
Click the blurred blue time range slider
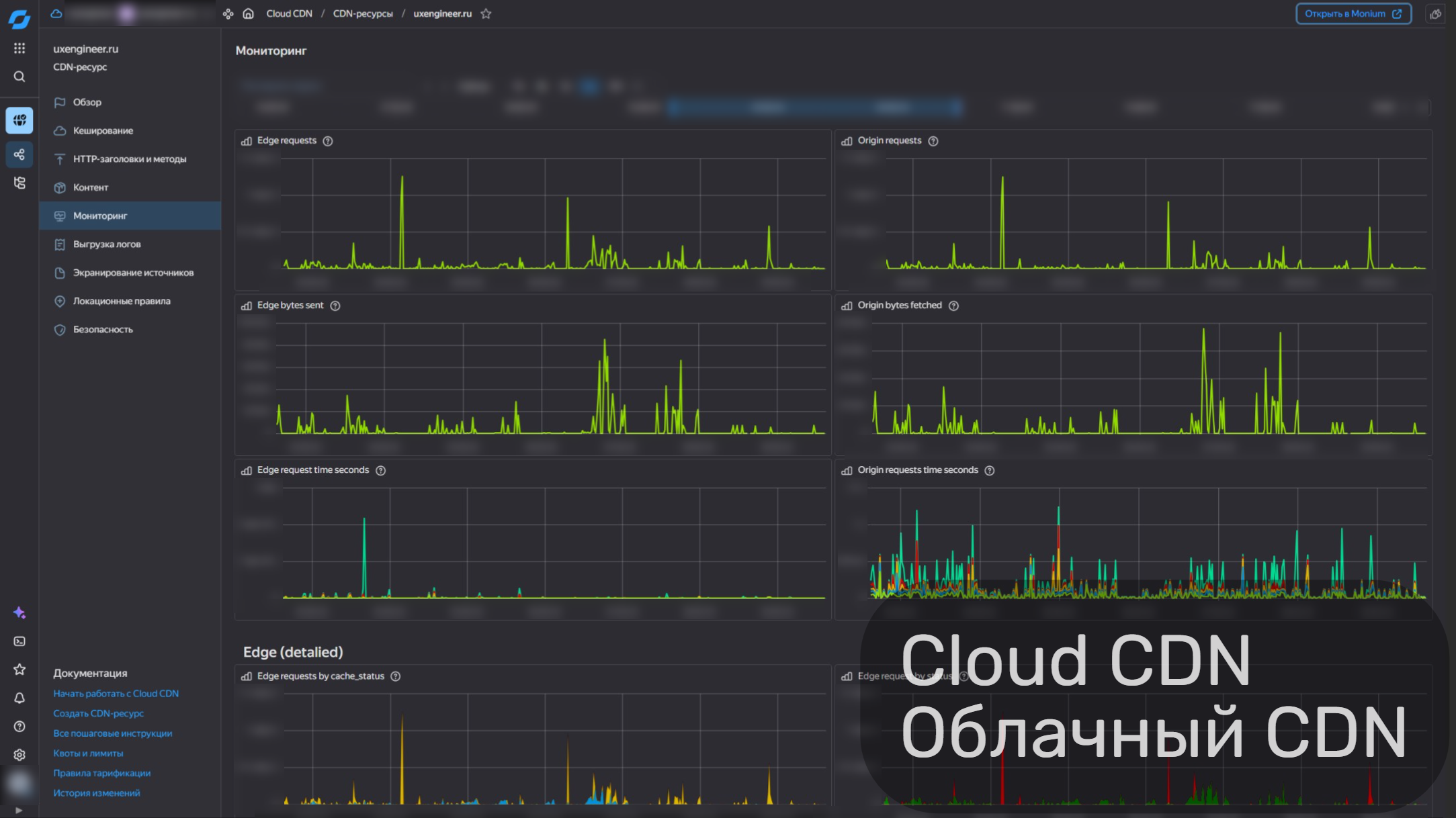click(x=816, y=107)
